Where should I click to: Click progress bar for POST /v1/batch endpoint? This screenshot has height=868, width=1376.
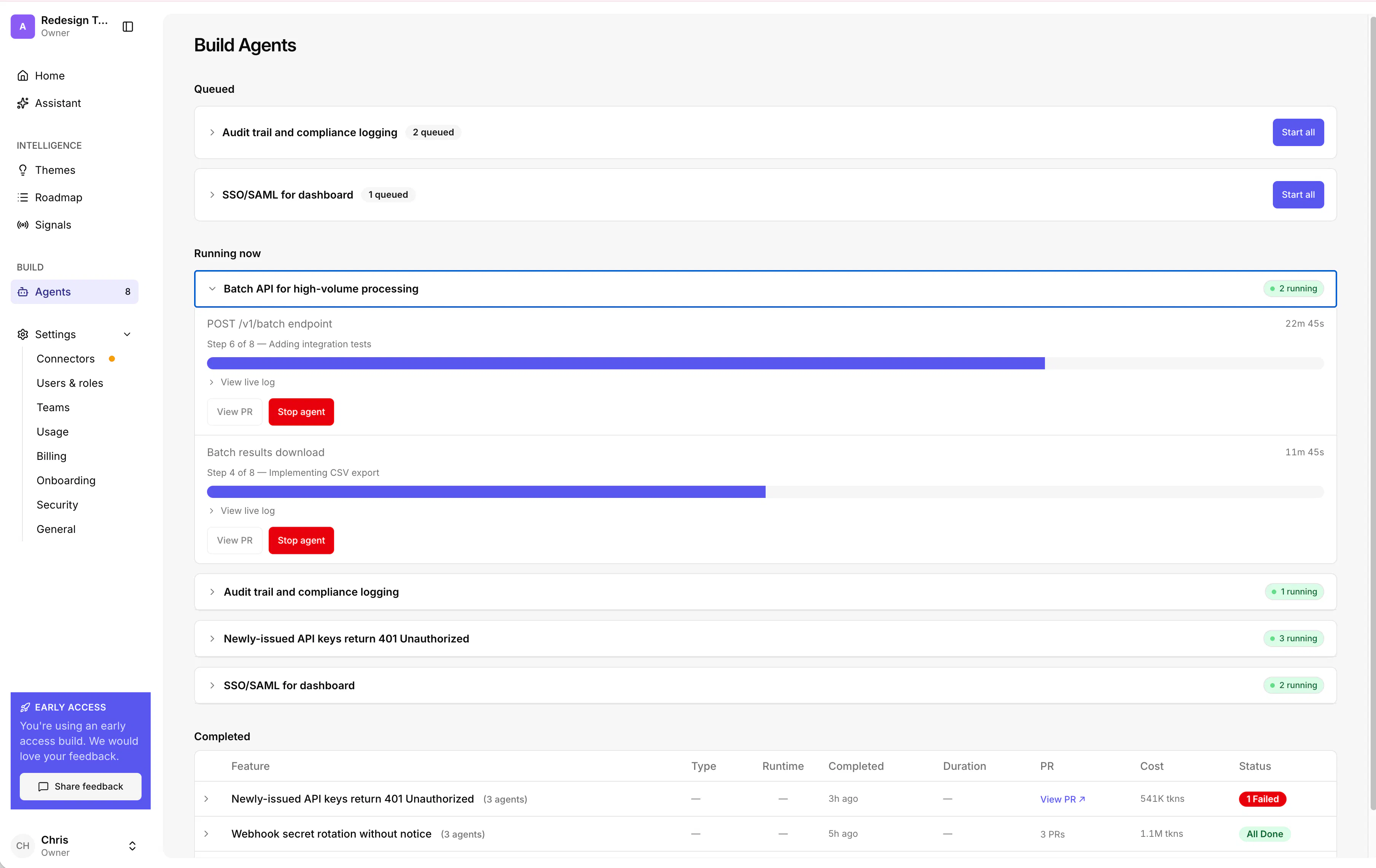(x=765, y=363)
